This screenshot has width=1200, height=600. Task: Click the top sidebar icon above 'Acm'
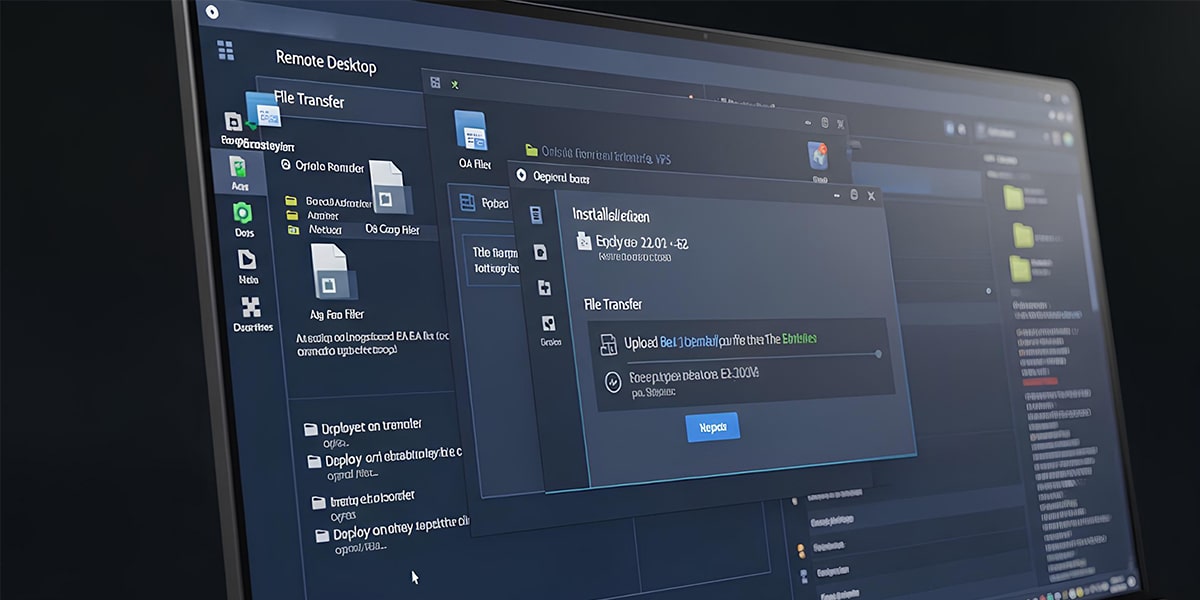click(233, 121)
